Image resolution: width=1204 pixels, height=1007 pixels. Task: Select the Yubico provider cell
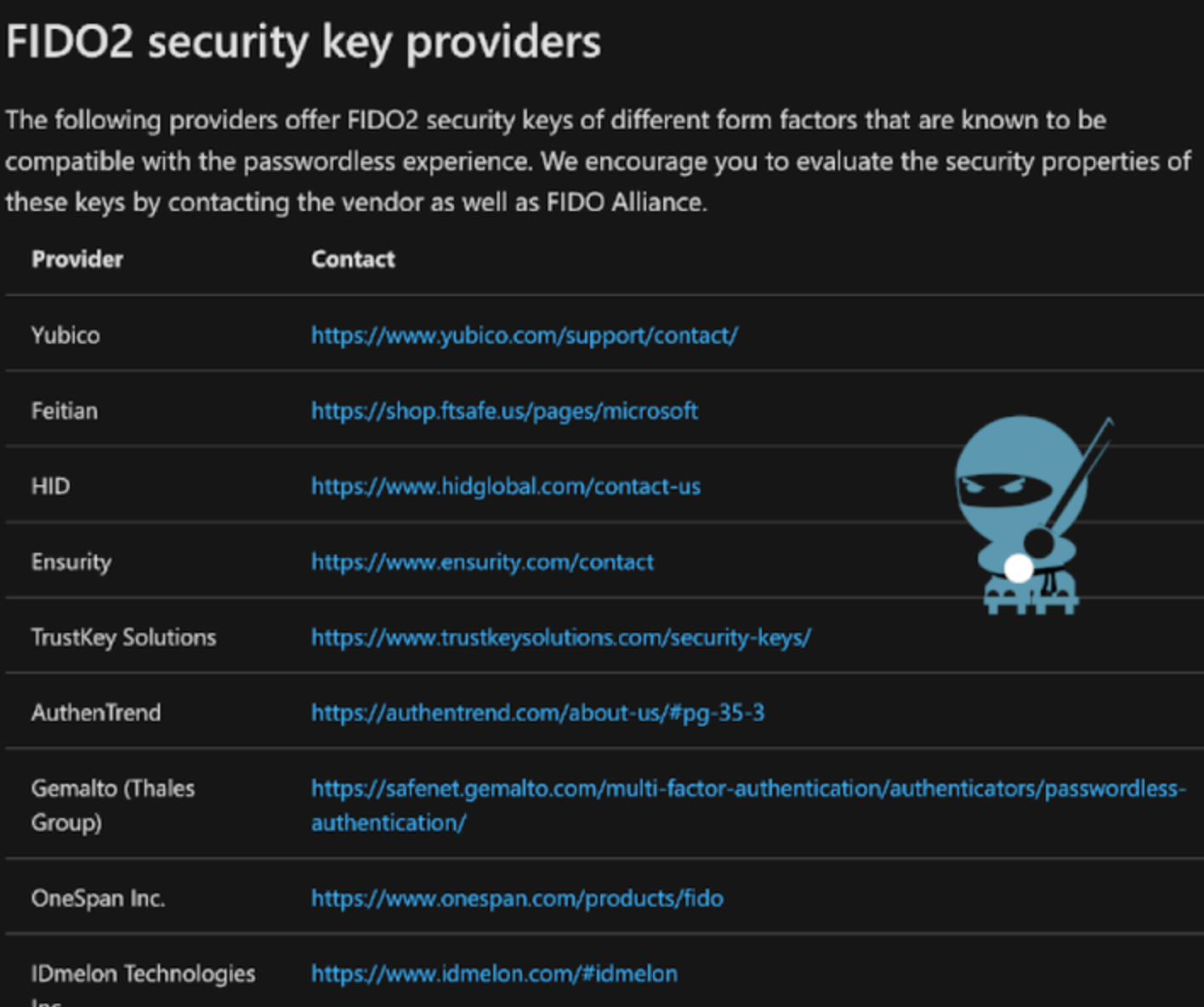pyautogui.click(x=65, y=335)
